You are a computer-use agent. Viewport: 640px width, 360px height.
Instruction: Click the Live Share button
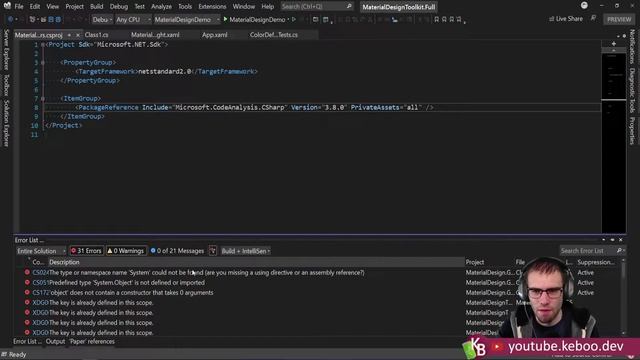point(566,19)
